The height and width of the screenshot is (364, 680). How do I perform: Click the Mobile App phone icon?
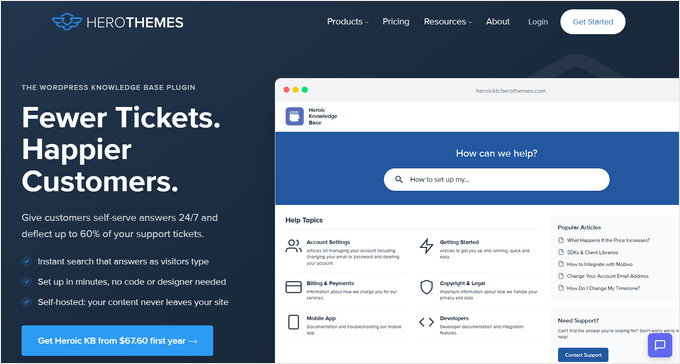pos(294,322)
